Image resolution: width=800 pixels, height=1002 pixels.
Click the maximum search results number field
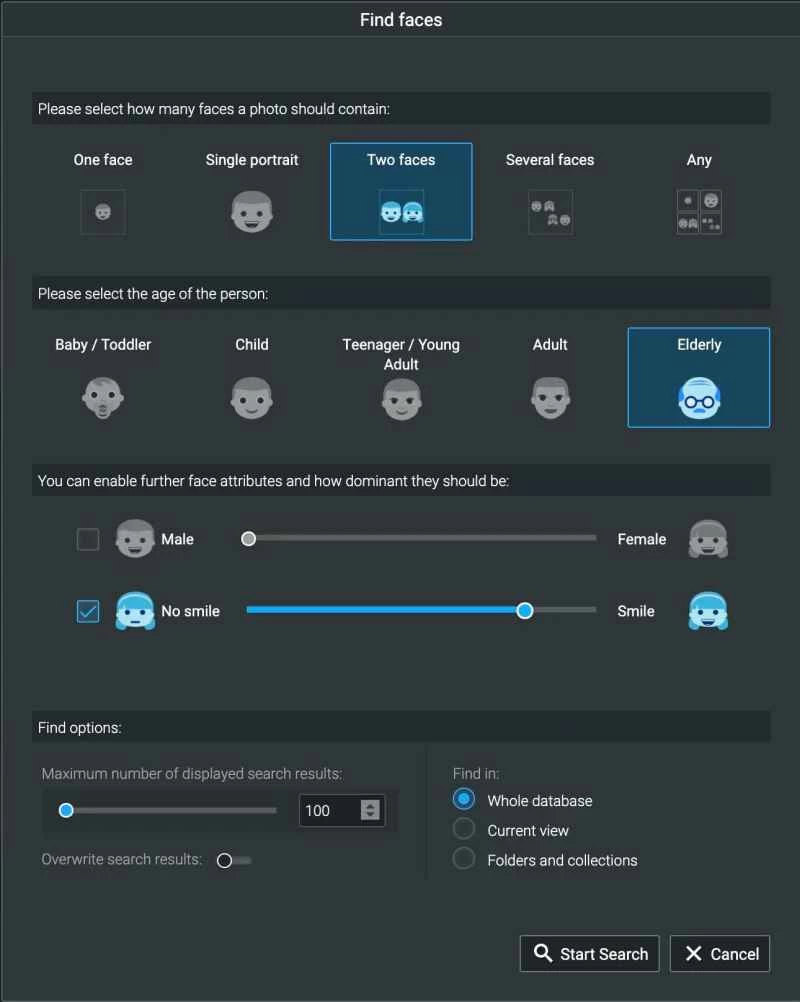pyautogui.click(x=328, y=810)
